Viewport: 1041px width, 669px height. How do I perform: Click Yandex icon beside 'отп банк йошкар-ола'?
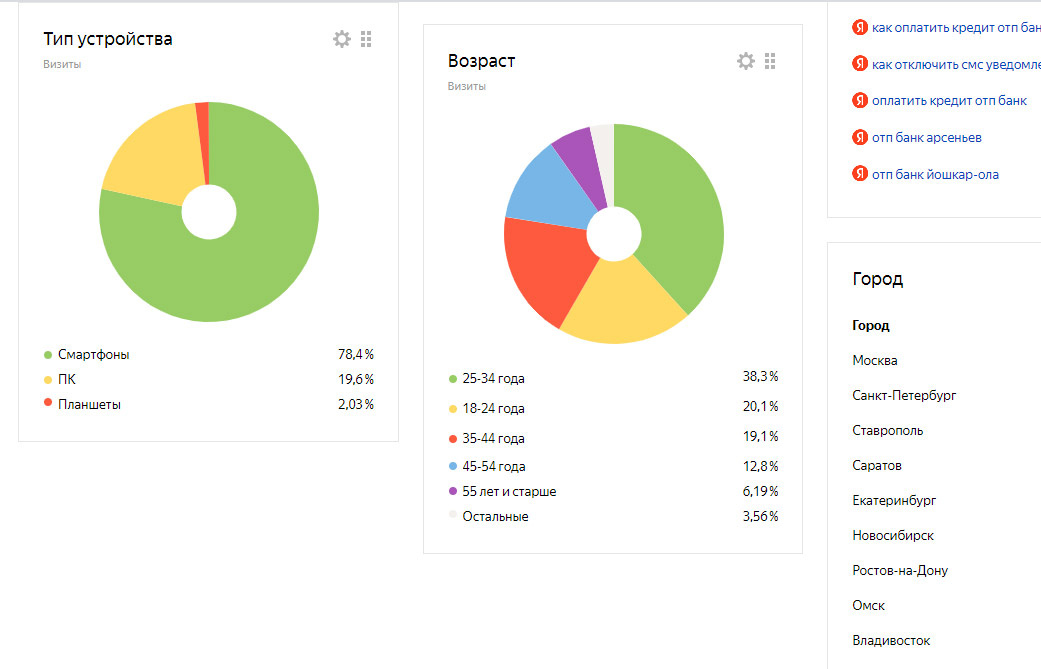860,174
